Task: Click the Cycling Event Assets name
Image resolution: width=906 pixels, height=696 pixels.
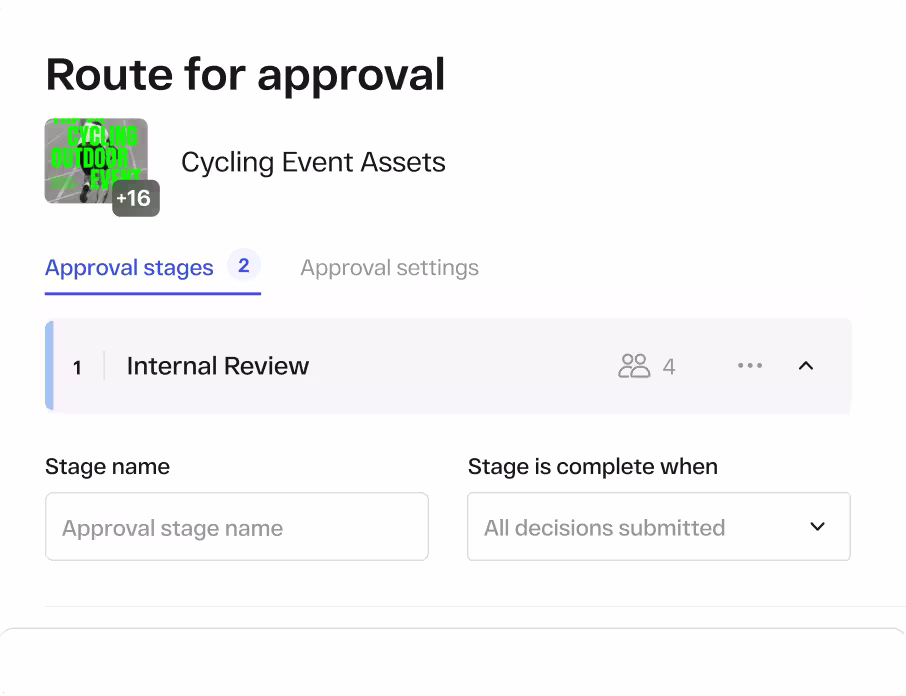Action: 313,162
